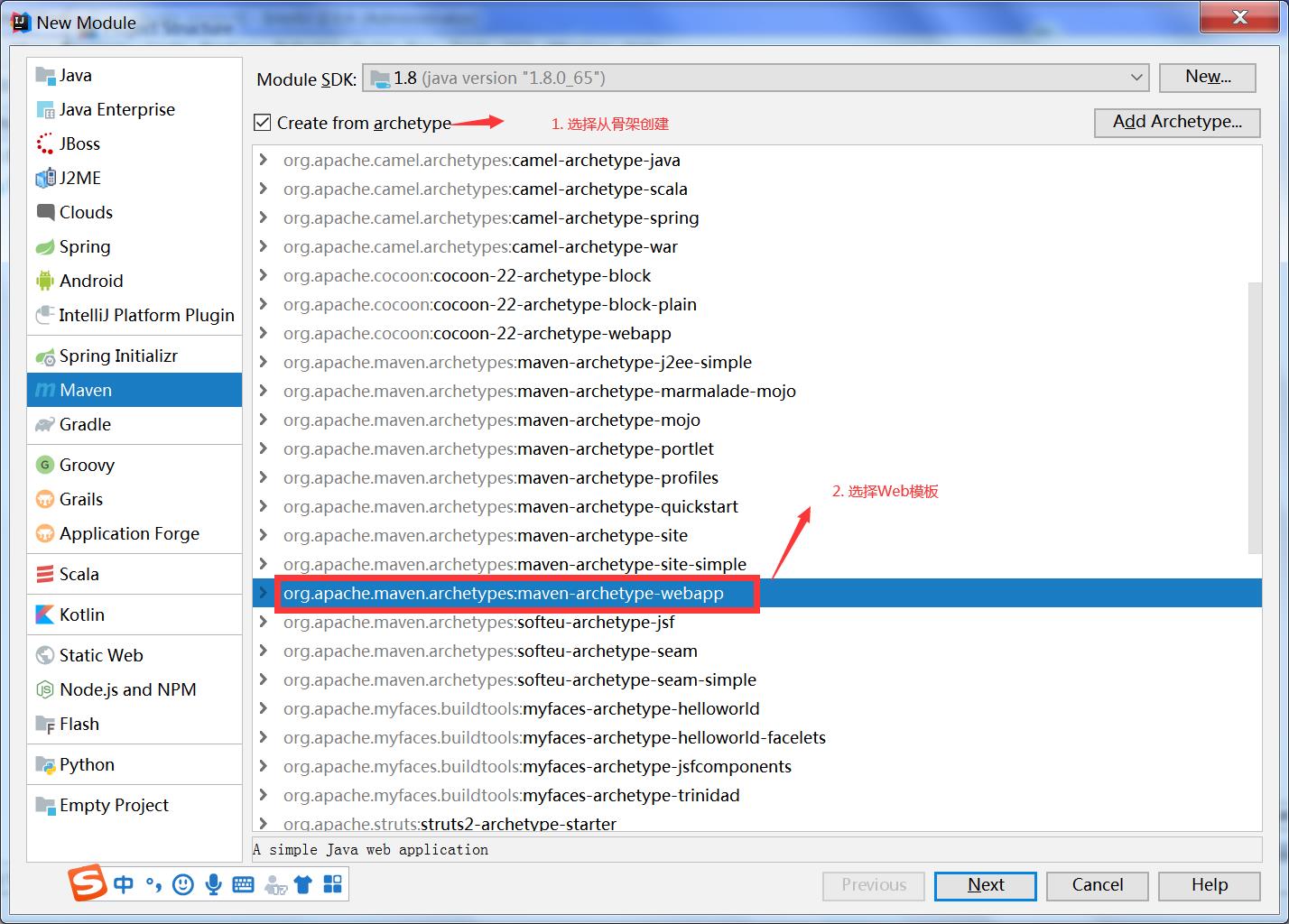The height and width of the screenshot is (924, 1289).
Task: Expand cocoon-22-archetype-webapp entry
Action: [x=263, y=333]
